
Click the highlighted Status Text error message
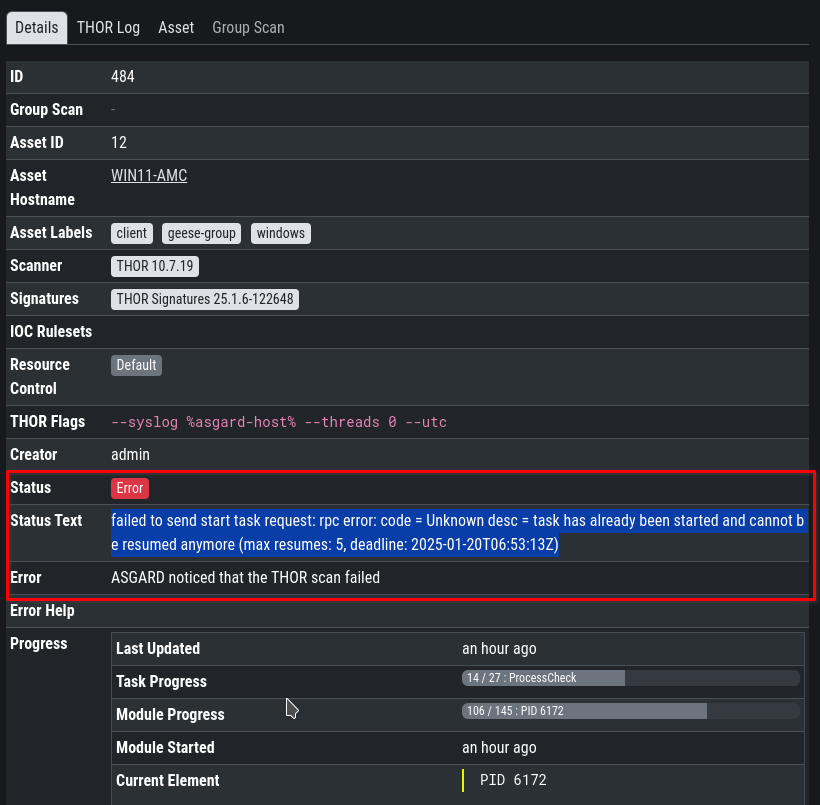coord(457,533)
